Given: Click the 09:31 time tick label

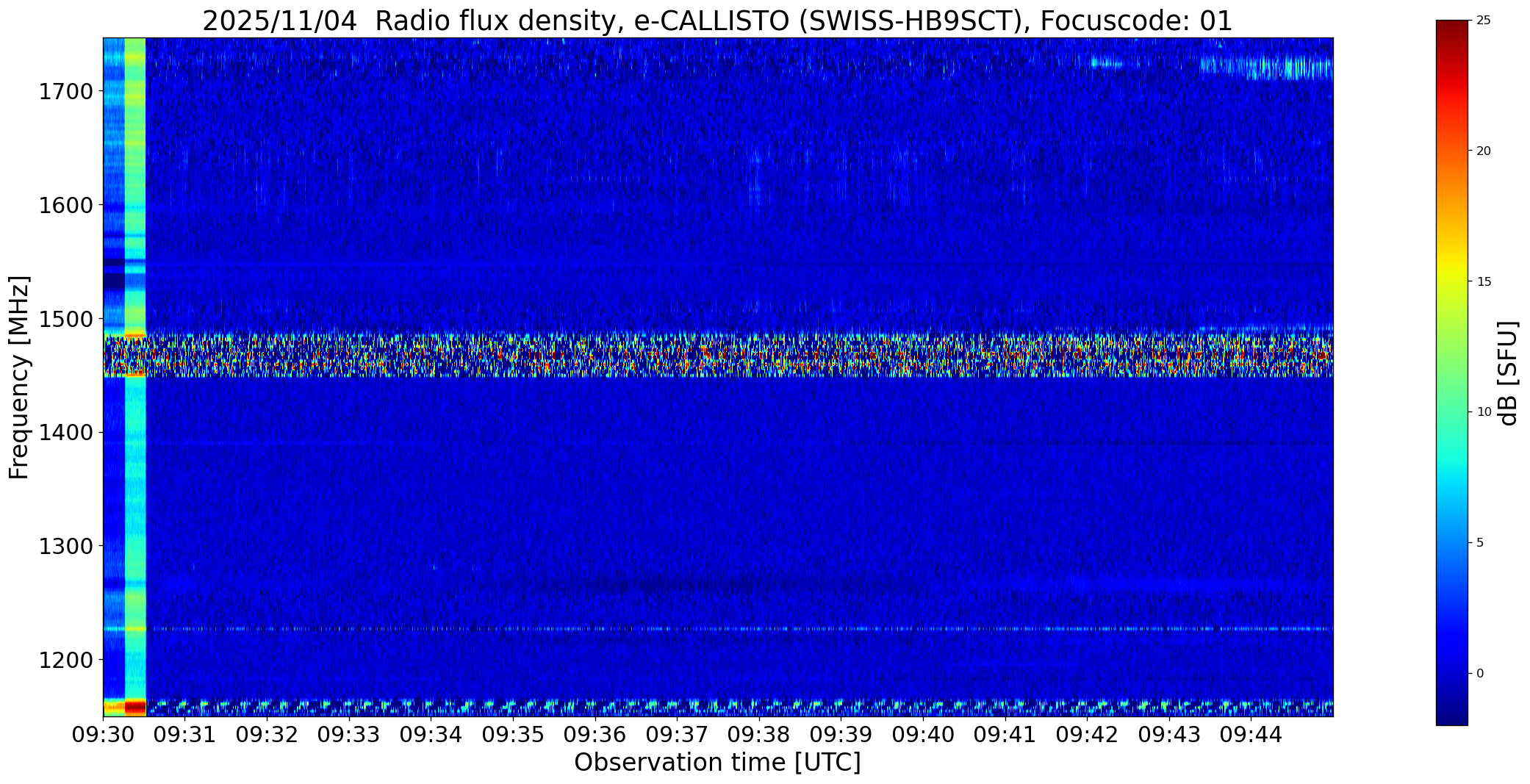Looking at the screenshot, I should [185, 734].
